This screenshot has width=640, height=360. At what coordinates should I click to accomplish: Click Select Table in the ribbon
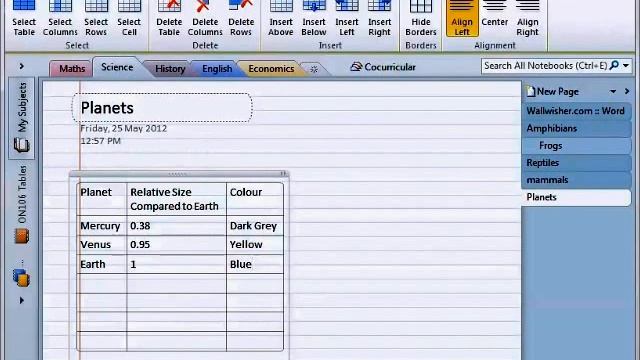pos(24,19)
